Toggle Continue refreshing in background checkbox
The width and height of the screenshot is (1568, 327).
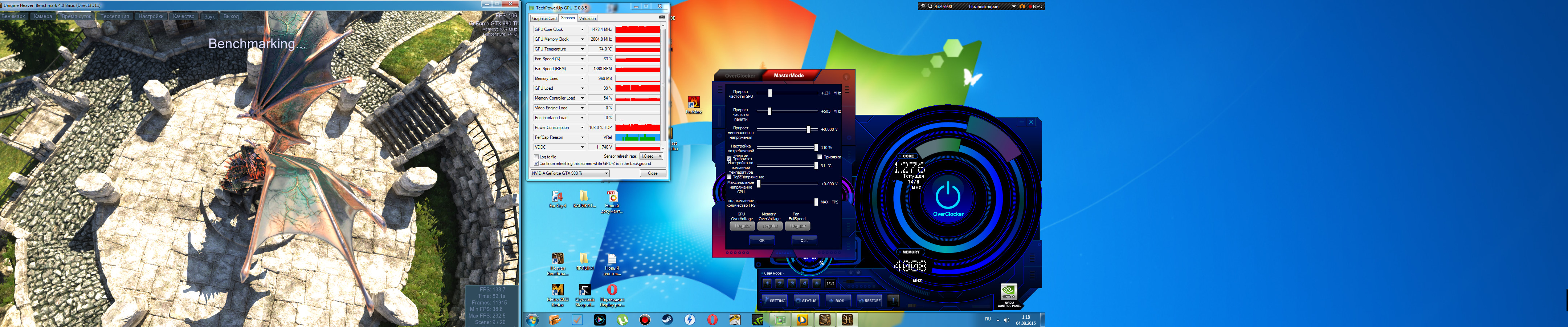tap(536, 164)
